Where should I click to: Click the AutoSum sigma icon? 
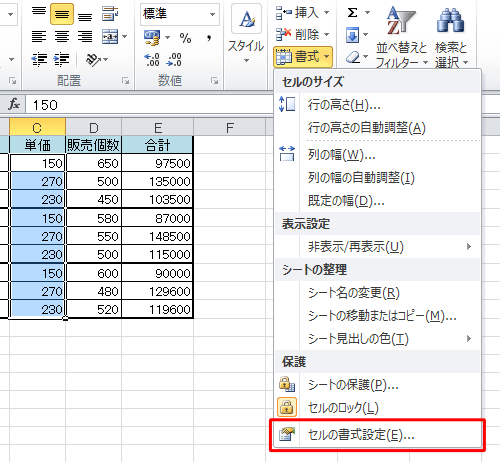tap(352, 13)
